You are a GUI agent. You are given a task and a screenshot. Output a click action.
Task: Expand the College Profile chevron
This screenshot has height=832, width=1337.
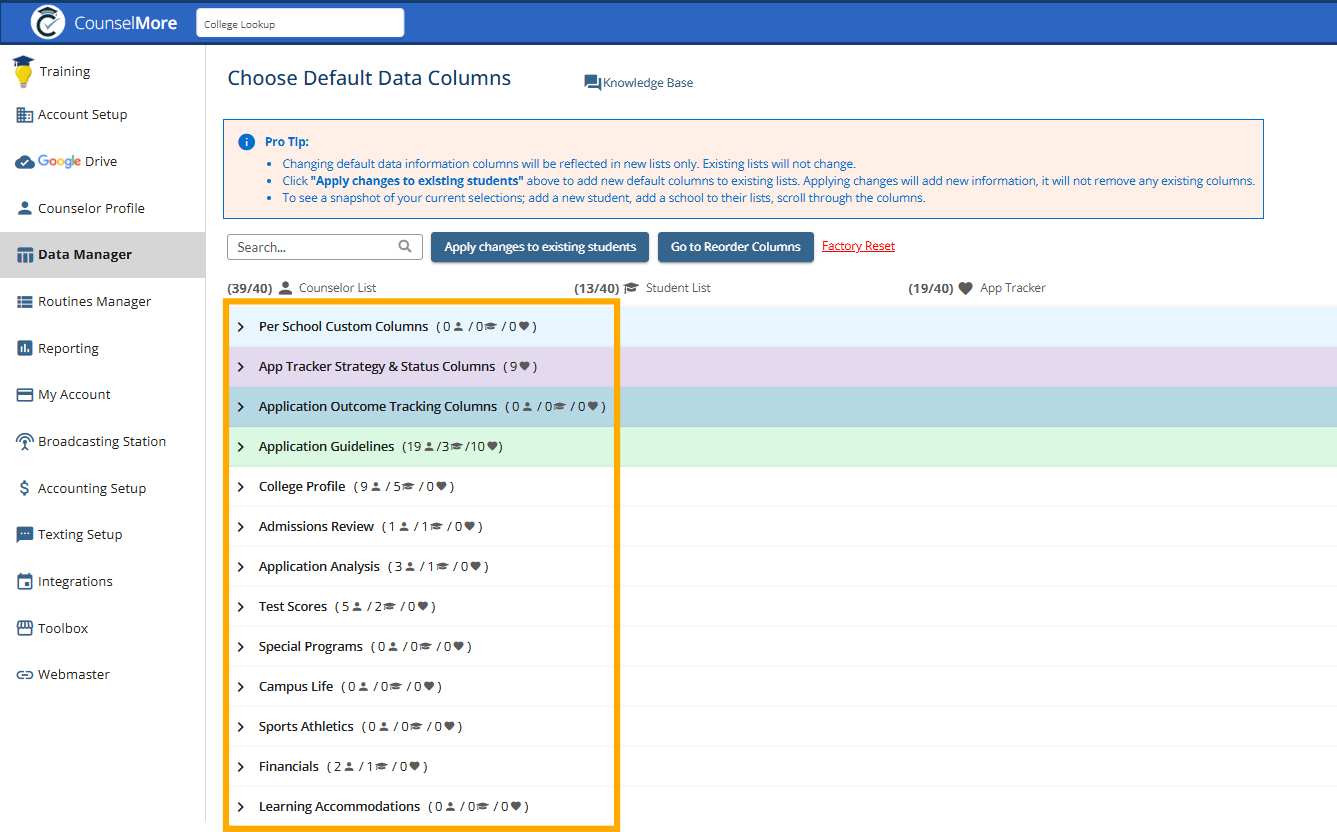pyautogui.click(x=241, y=487)
